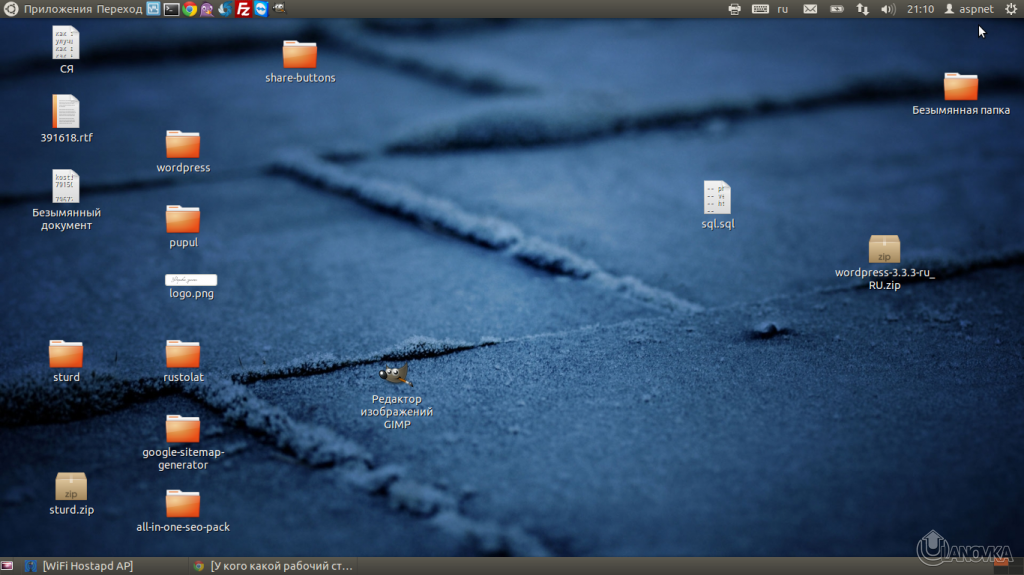Launch FileZilla from the top panel
1024x575 pixels.
click(243, 9)
